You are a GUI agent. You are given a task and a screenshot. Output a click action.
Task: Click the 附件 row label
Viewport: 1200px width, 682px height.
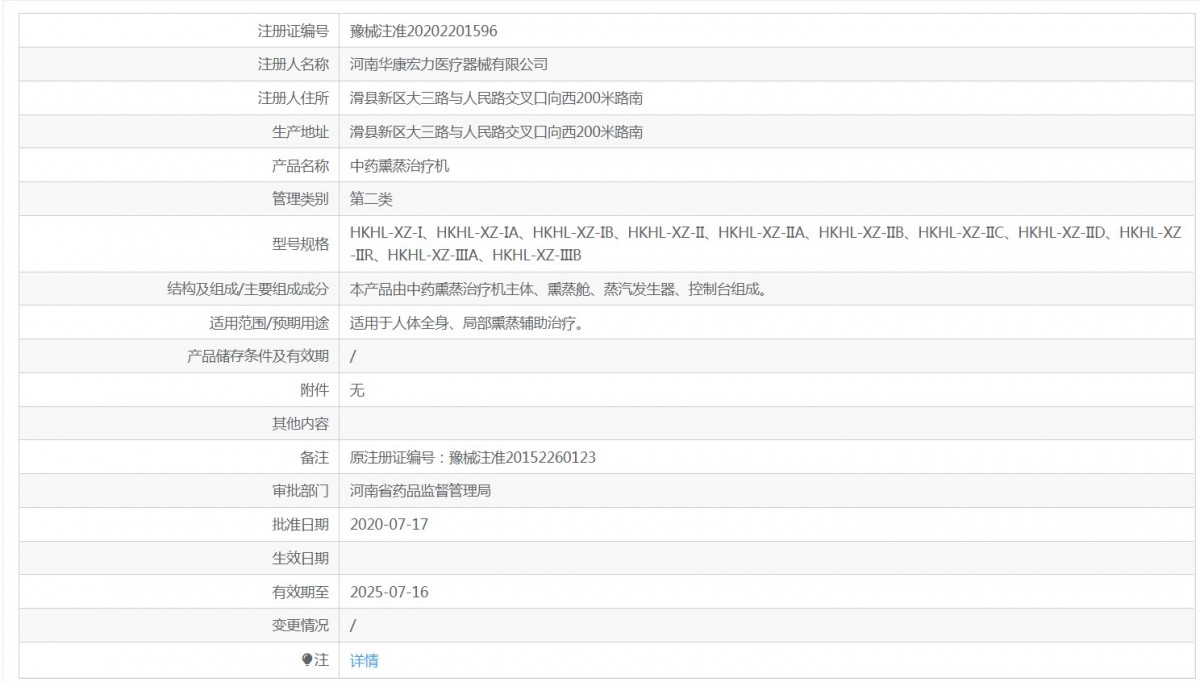tap(314, 390)
